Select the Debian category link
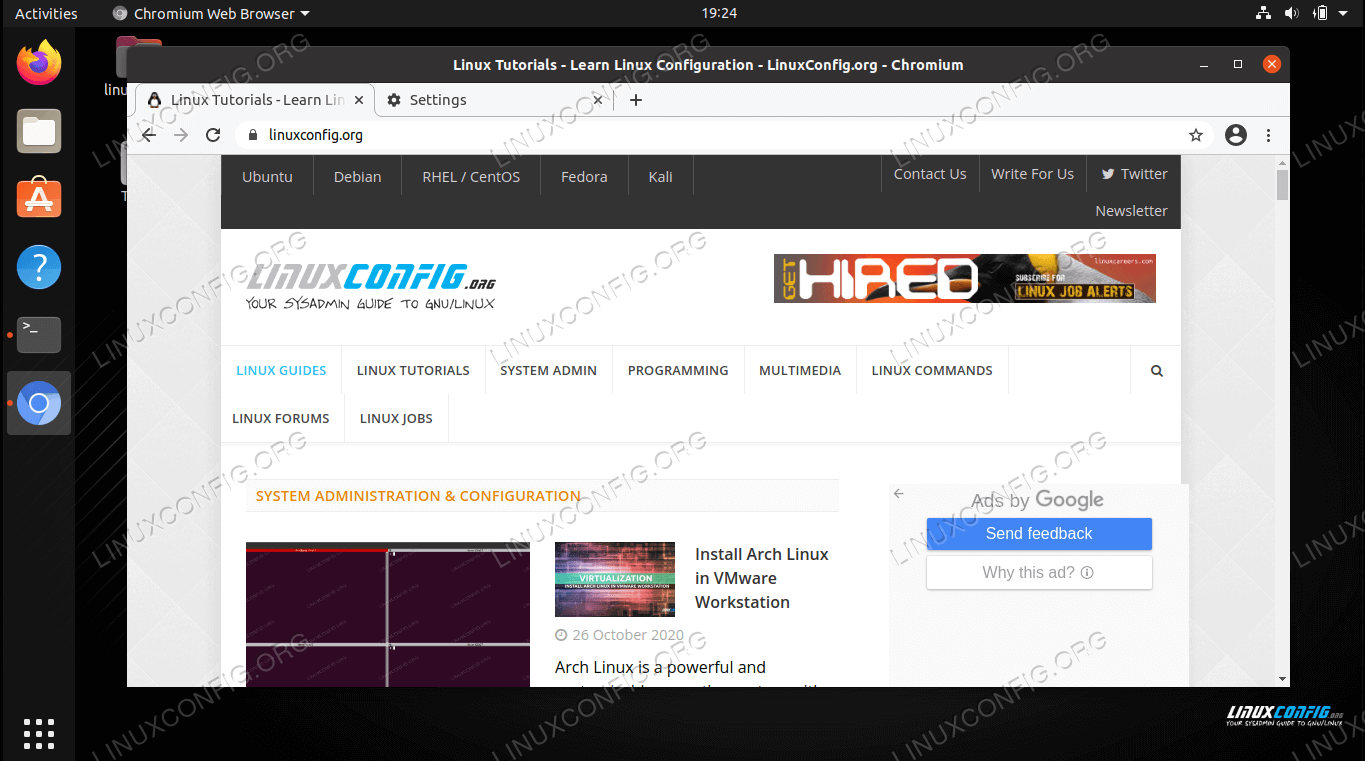 click(x=358, y=177)
